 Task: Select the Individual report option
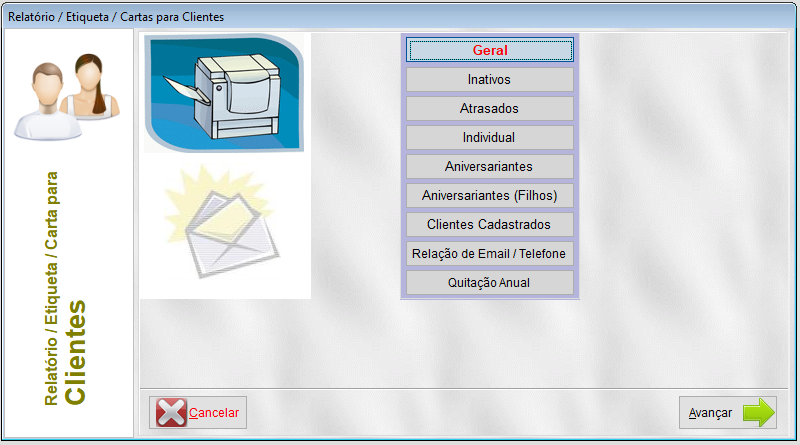tap(489, 138)
